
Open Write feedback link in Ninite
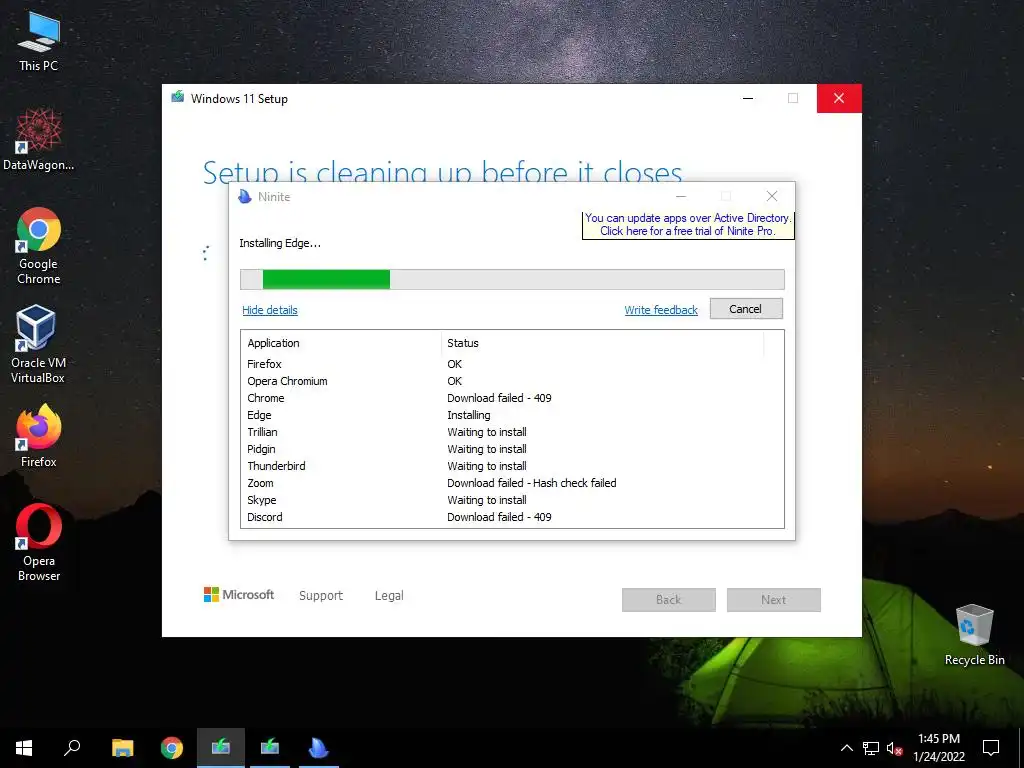661,310
